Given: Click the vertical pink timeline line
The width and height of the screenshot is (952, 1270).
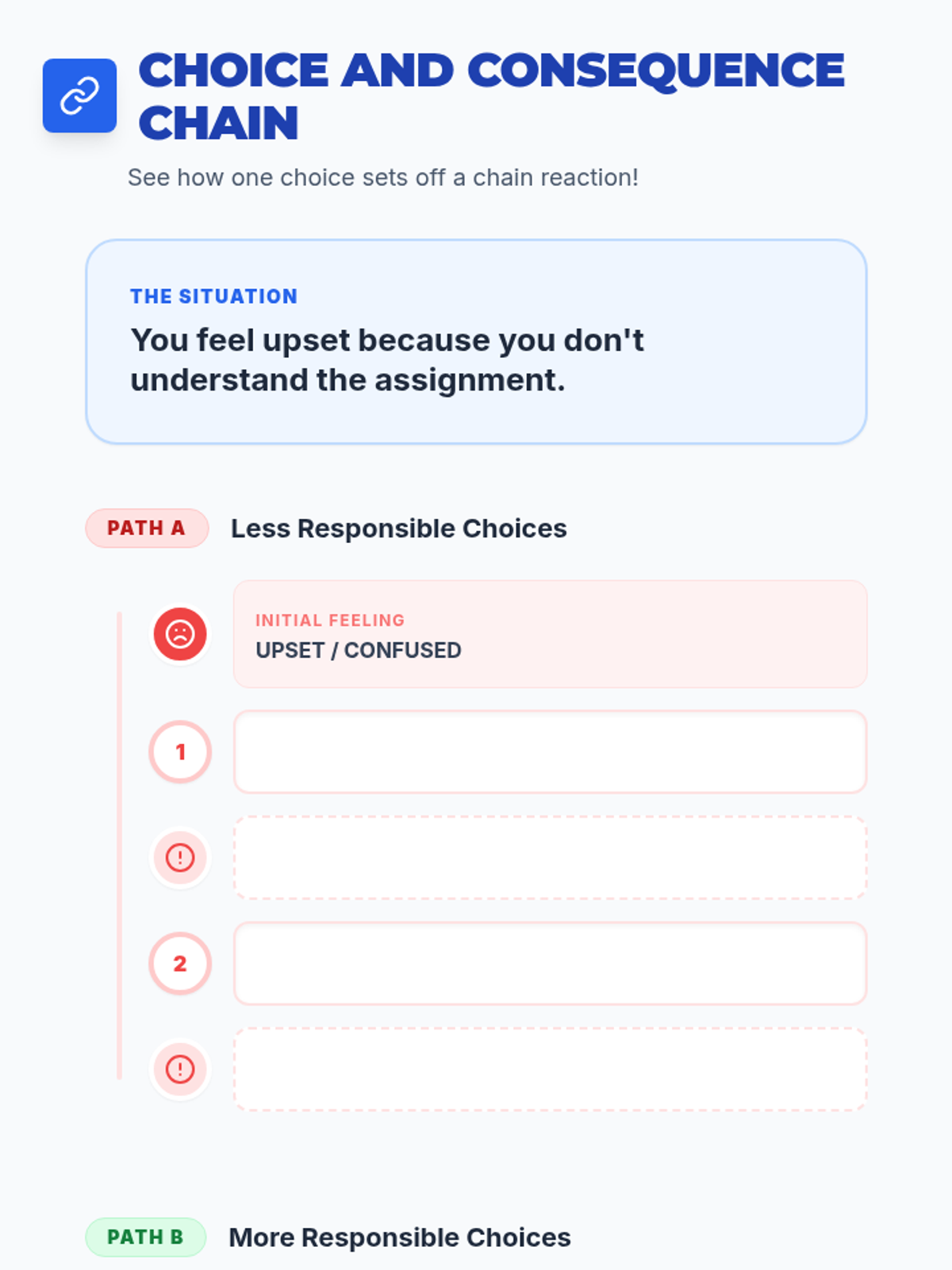Looking at the screenshot, I should point(119,845).
